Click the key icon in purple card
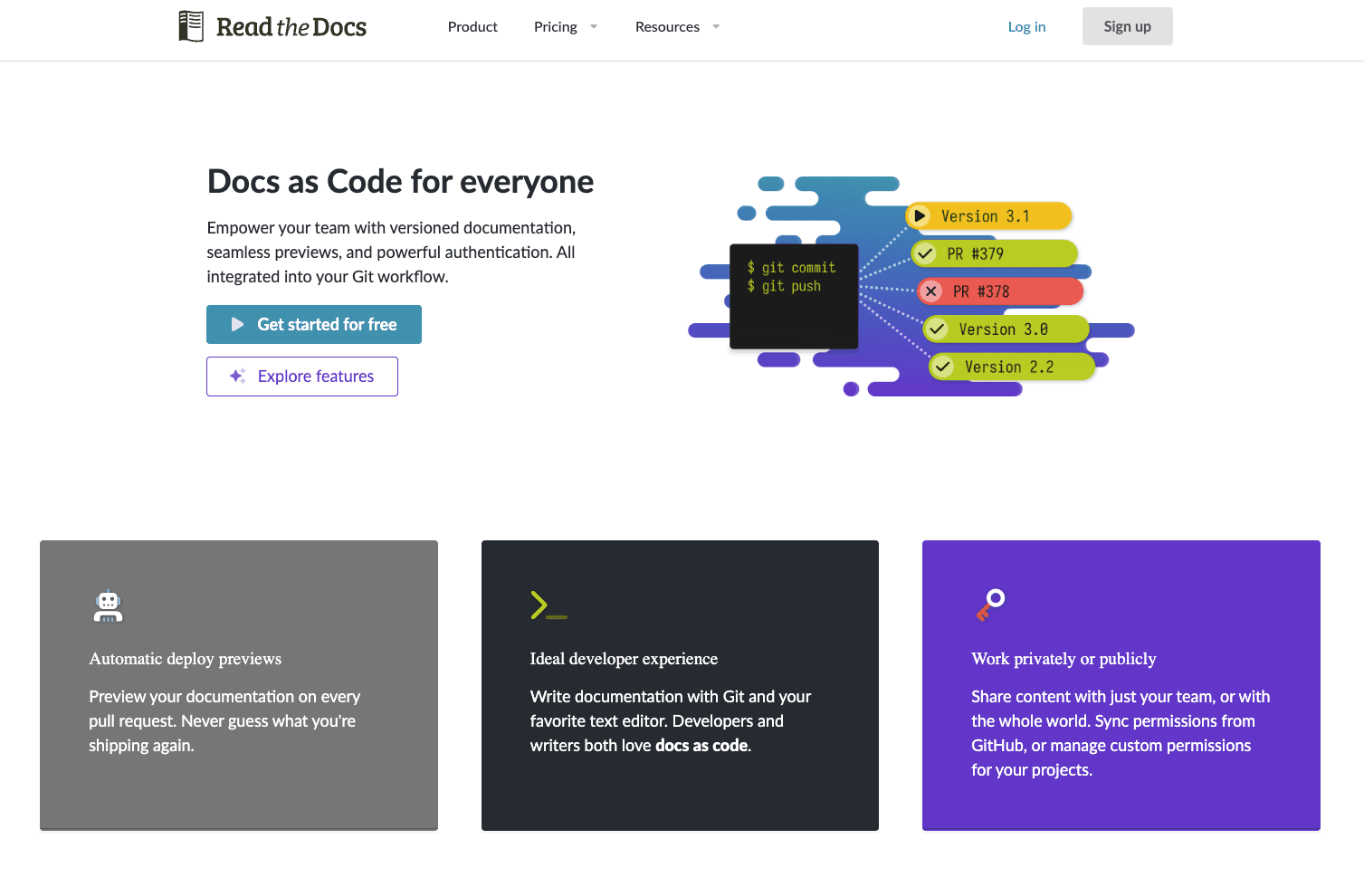 pos(990,605)
